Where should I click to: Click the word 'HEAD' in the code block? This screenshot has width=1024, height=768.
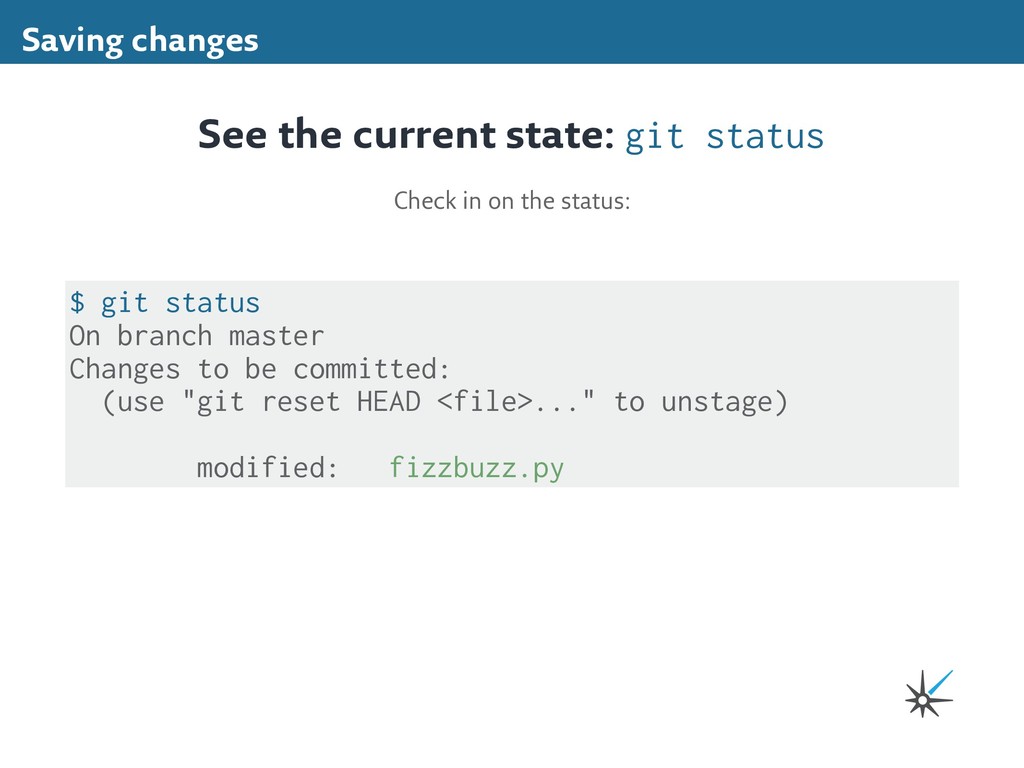[389, 401]
